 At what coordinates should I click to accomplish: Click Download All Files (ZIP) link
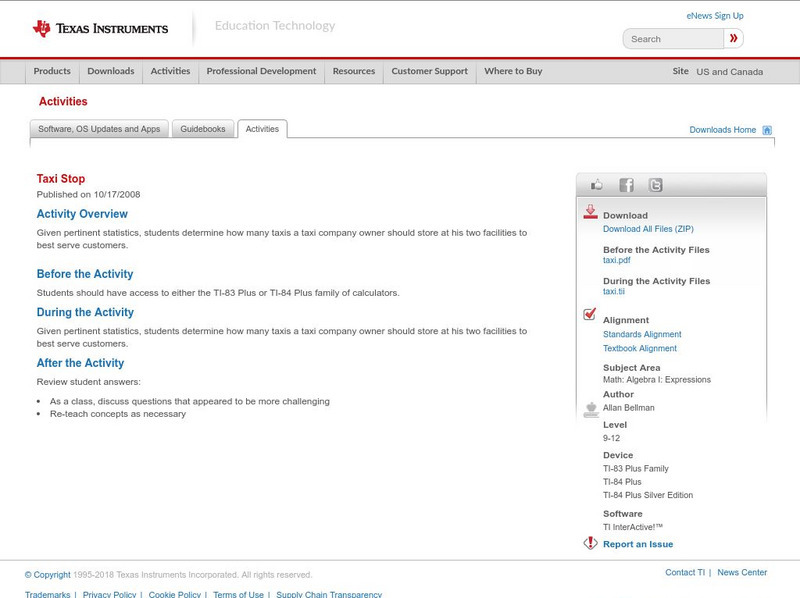click(x=648, y=229)
